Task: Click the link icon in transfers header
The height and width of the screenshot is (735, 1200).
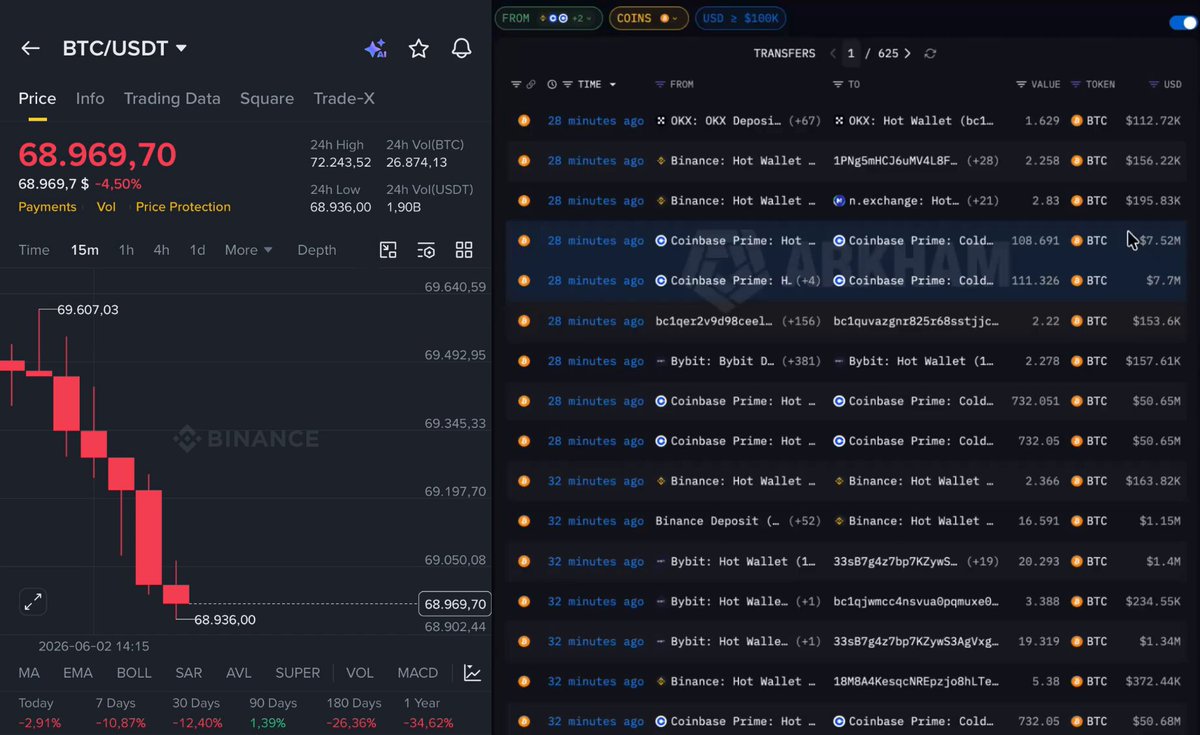Action: pos(531,84)
